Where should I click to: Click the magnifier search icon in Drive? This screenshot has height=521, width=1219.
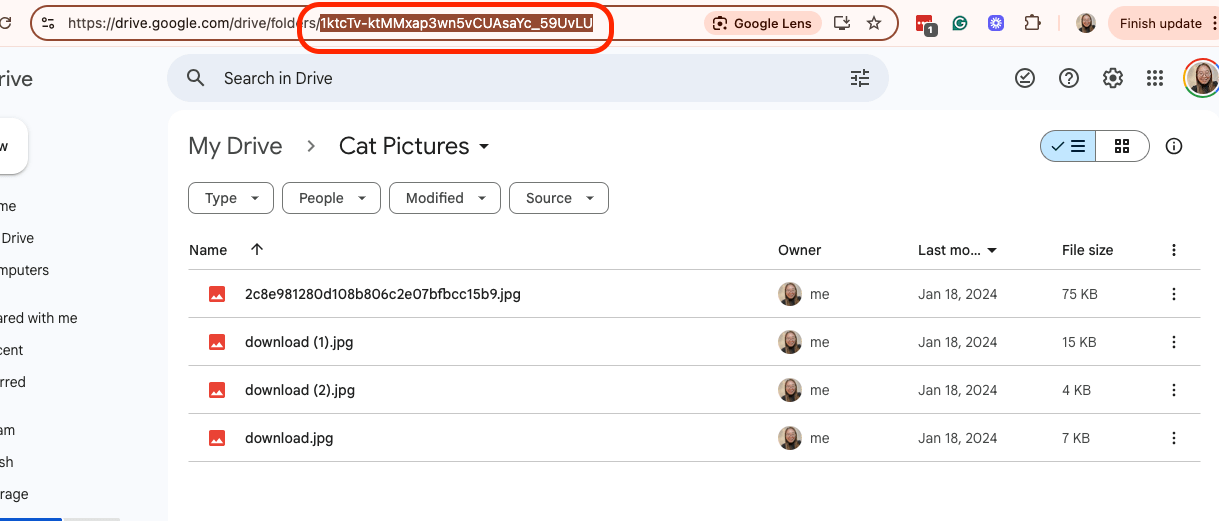[x=196, y=78]
